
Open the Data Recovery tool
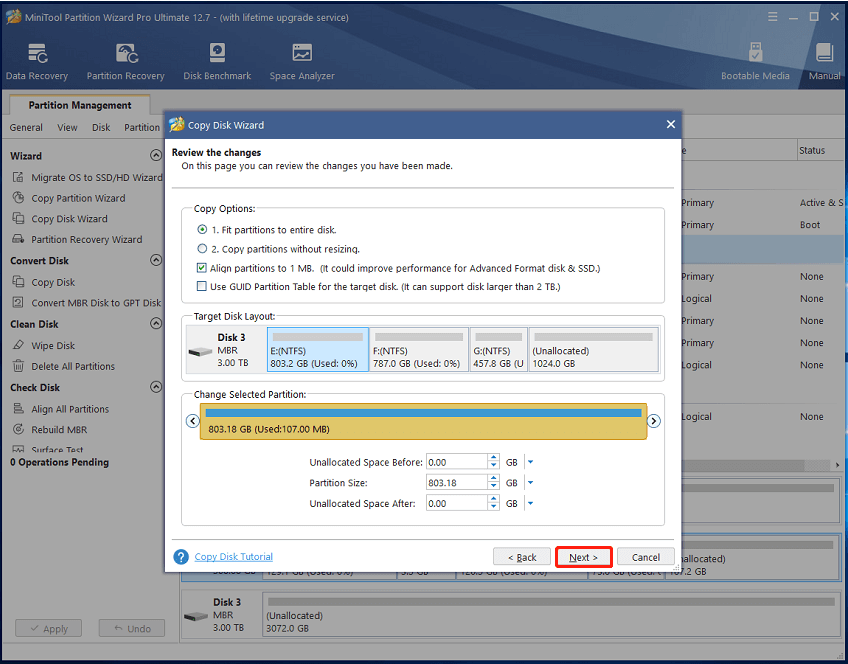(x=37, y=62)
